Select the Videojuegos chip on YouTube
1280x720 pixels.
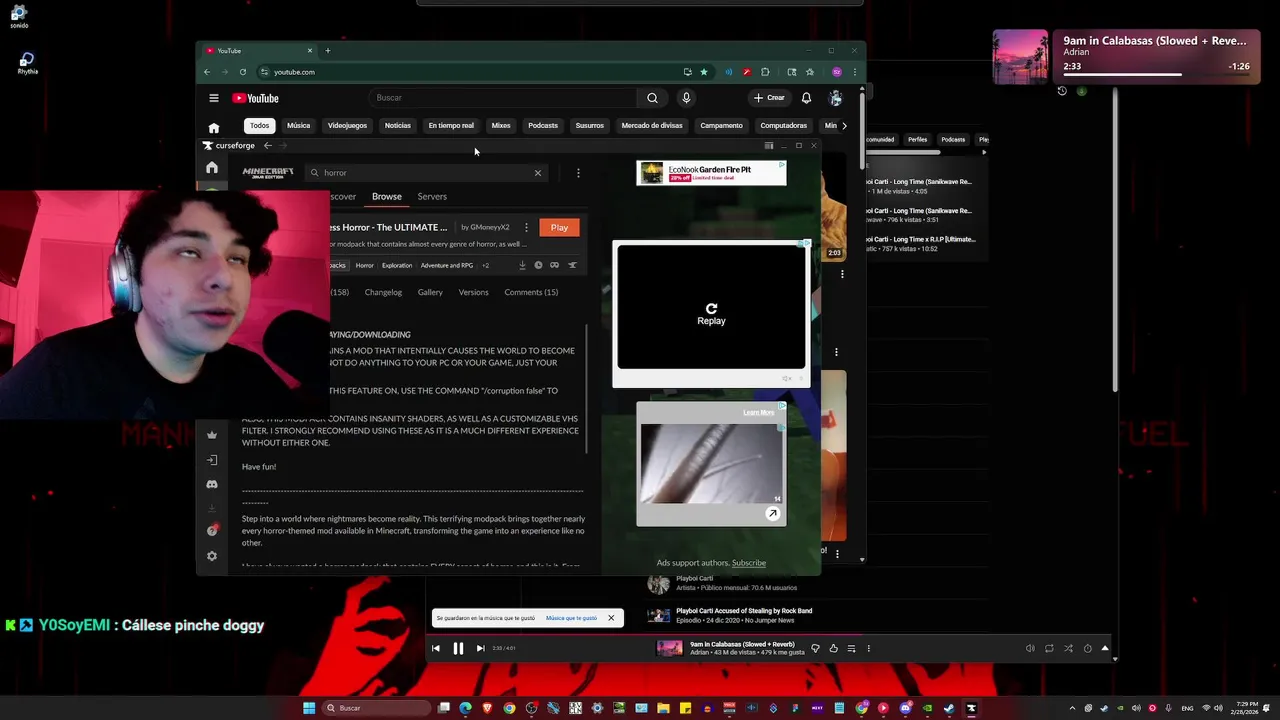[x=347, y=126]
